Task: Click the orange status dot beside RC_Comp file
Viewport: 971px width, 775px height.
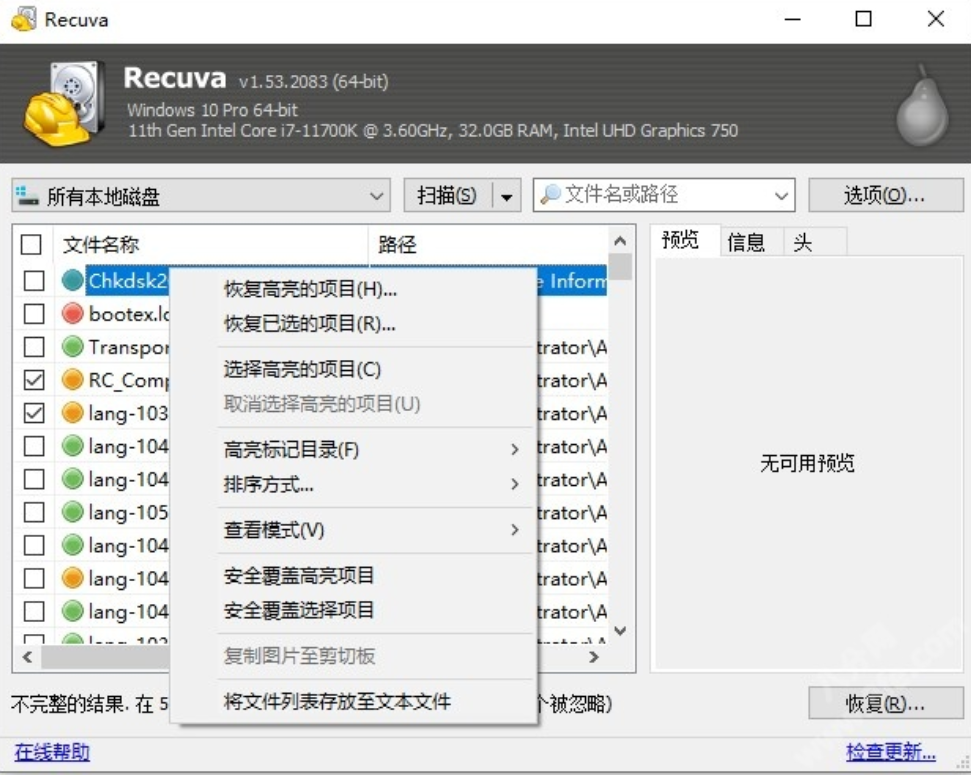Action: pyautogui.click(x=73, y=380)
